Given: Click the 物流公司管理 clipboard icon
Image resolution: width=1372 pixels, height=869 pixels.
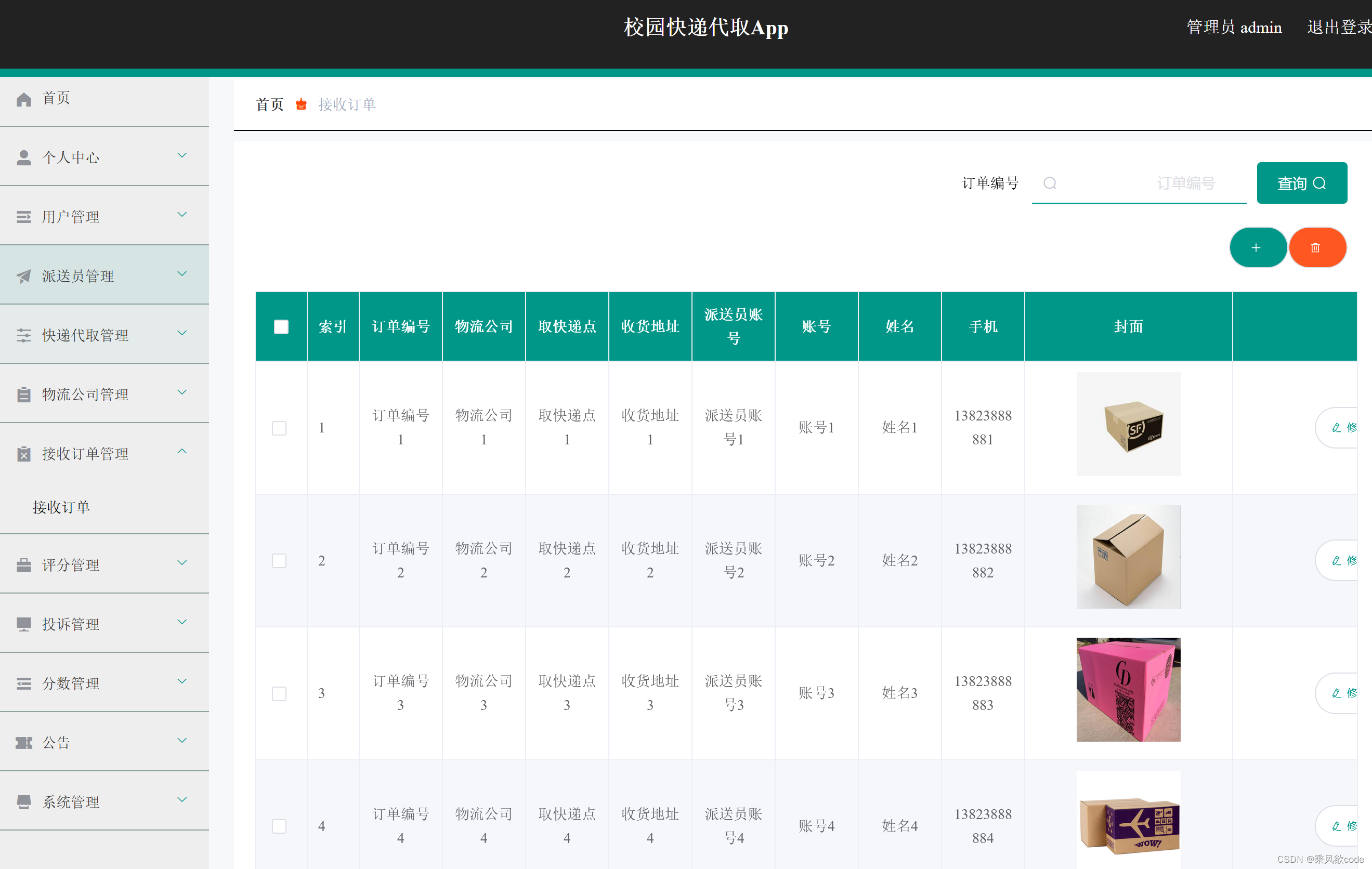Looking at the screenshot, I should tap(24, 394).
